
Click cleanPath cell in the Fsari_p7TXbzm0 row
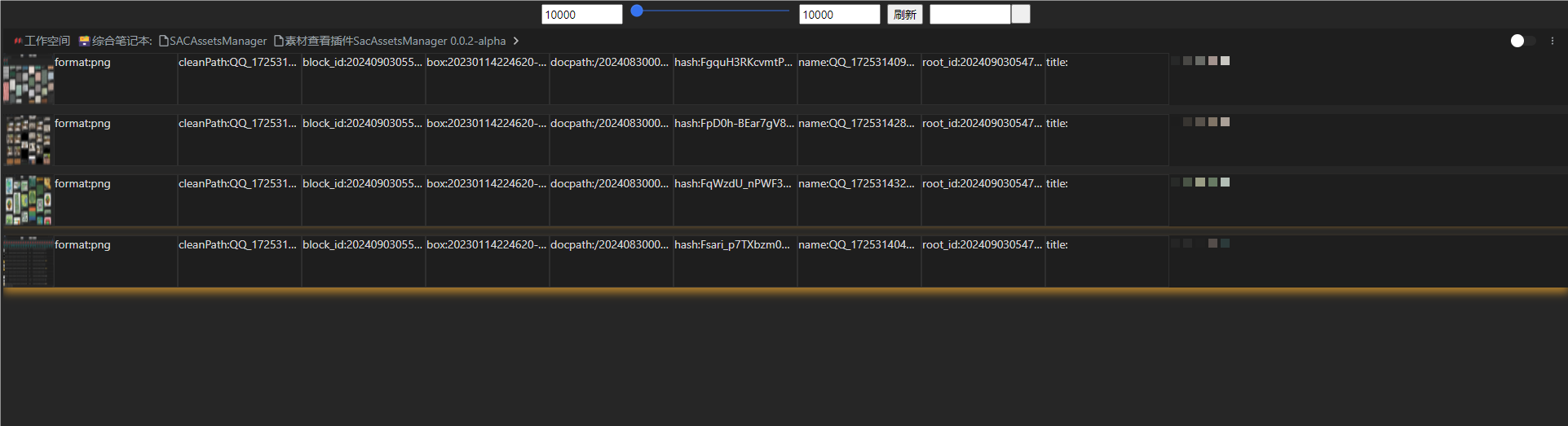point(240,261)
